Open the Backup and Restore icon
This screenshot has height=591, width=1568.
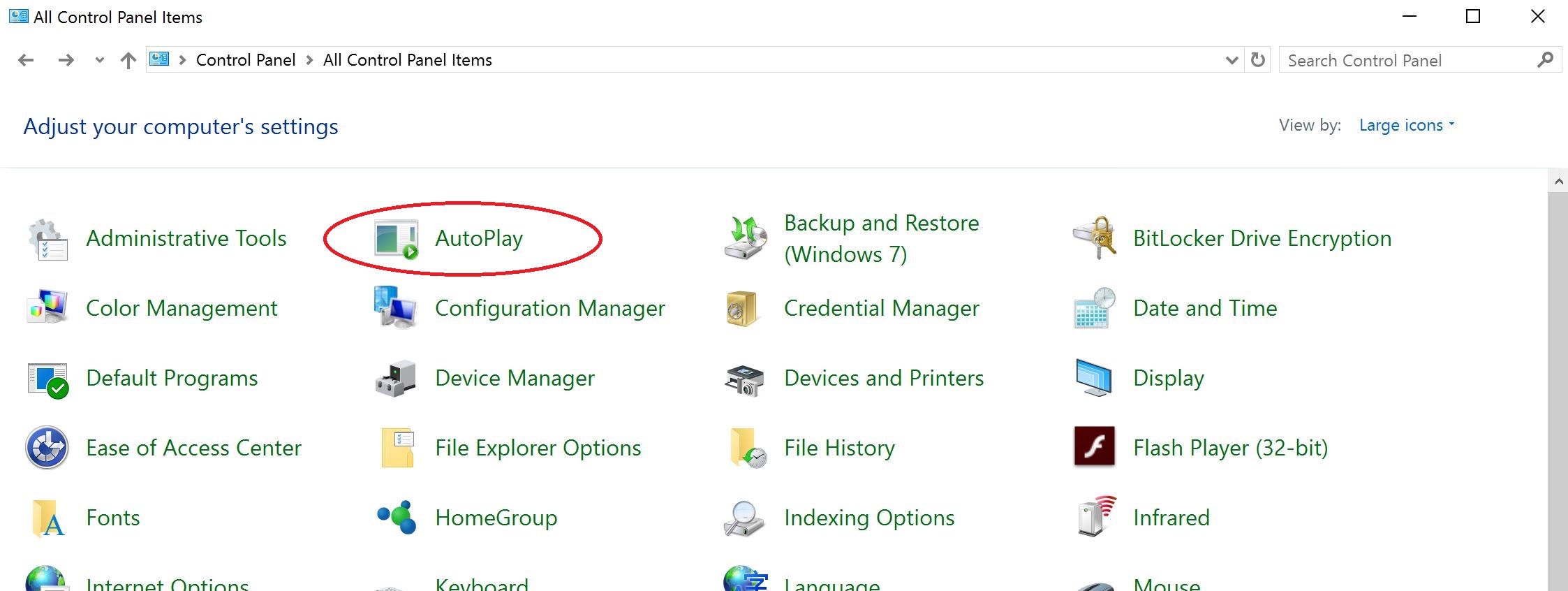click(x=746, y=238)
